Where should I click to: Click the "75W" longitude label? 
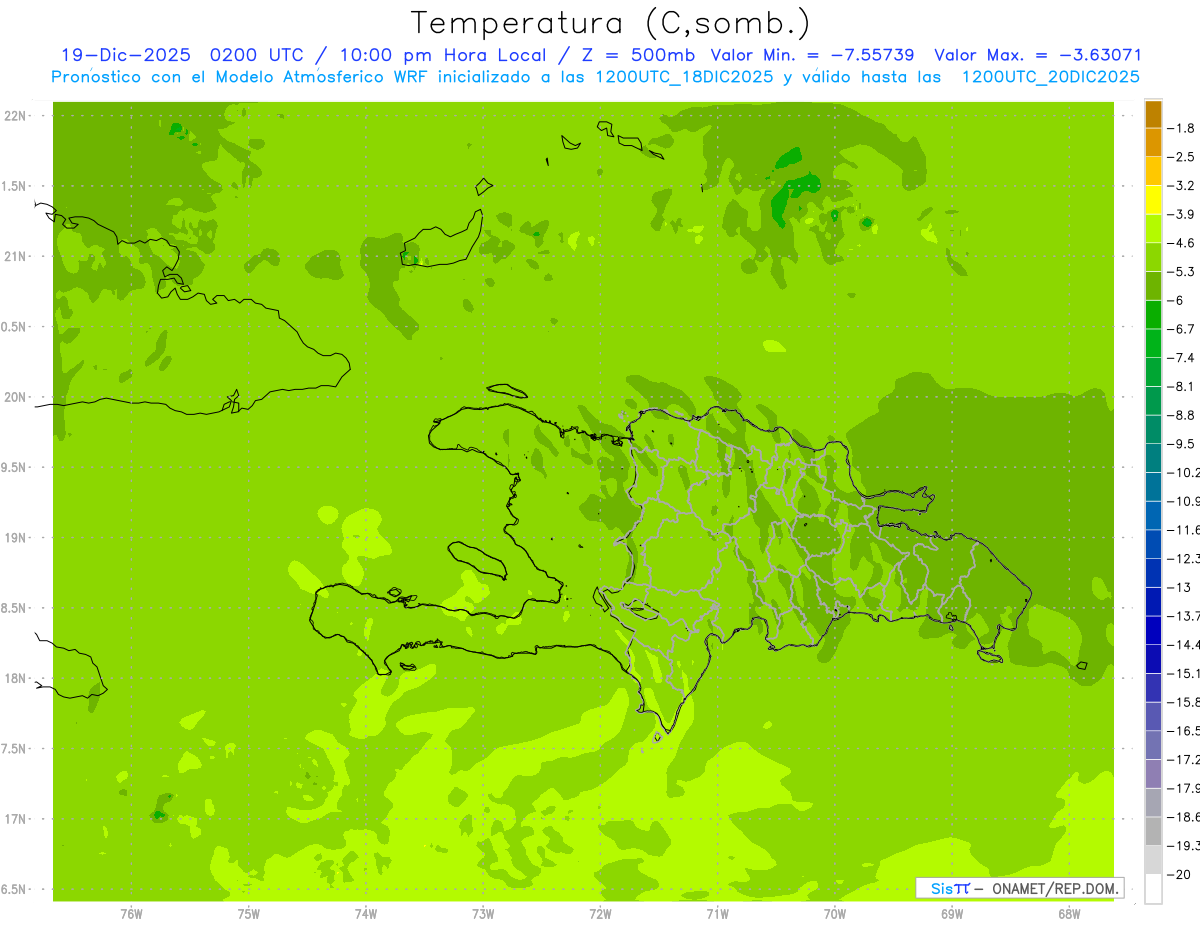click(x=249, y=914)
